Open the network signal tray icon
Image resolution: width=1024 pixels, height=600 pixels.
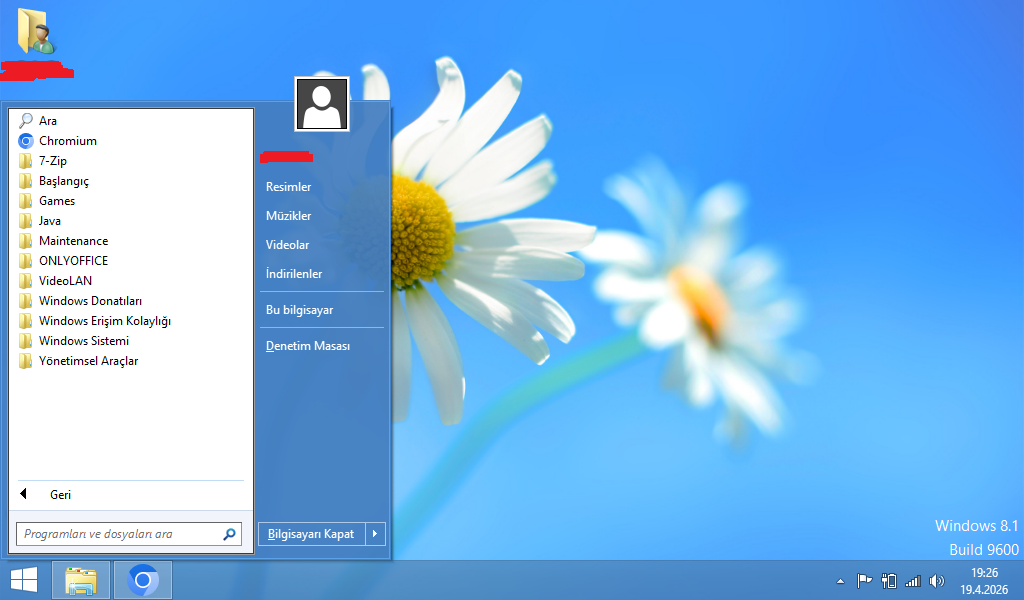pos(913,580)
